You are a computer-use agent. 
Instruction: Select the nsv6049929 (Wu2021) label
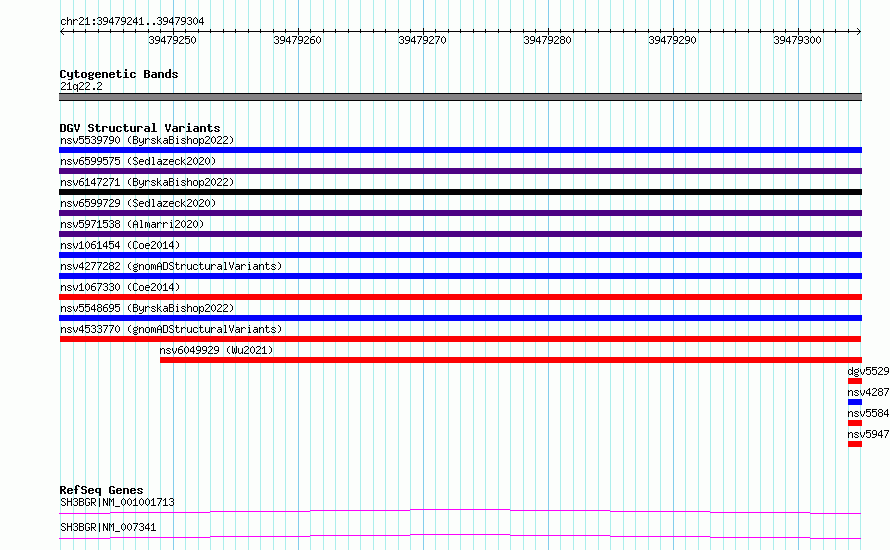pyautogui.click(x=216, y=350)
